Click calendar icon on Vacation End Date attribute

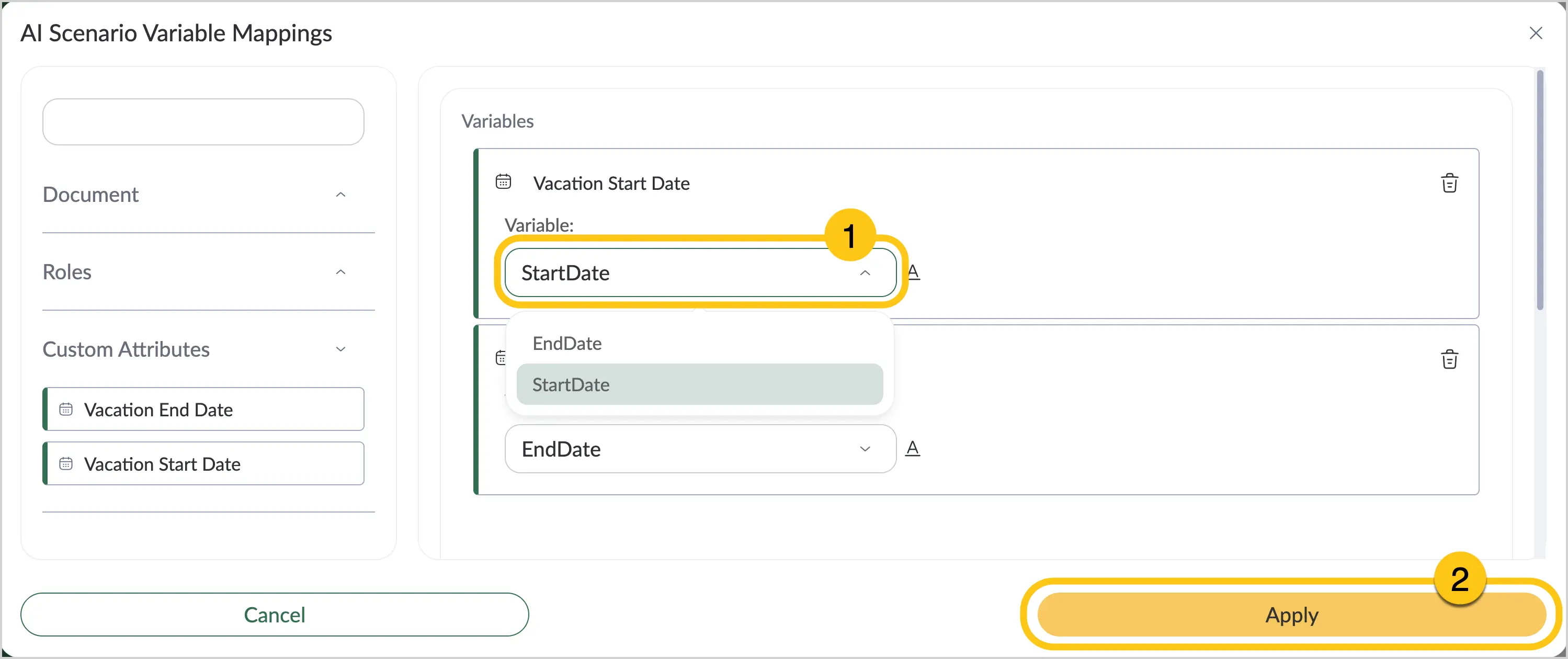(x=66, y=409)
